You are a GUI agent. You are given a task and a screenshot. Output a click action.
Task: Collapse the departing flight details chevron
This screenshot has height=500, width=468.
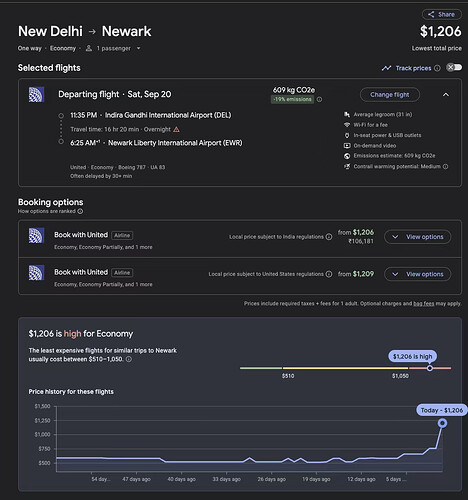coord(446,95)
